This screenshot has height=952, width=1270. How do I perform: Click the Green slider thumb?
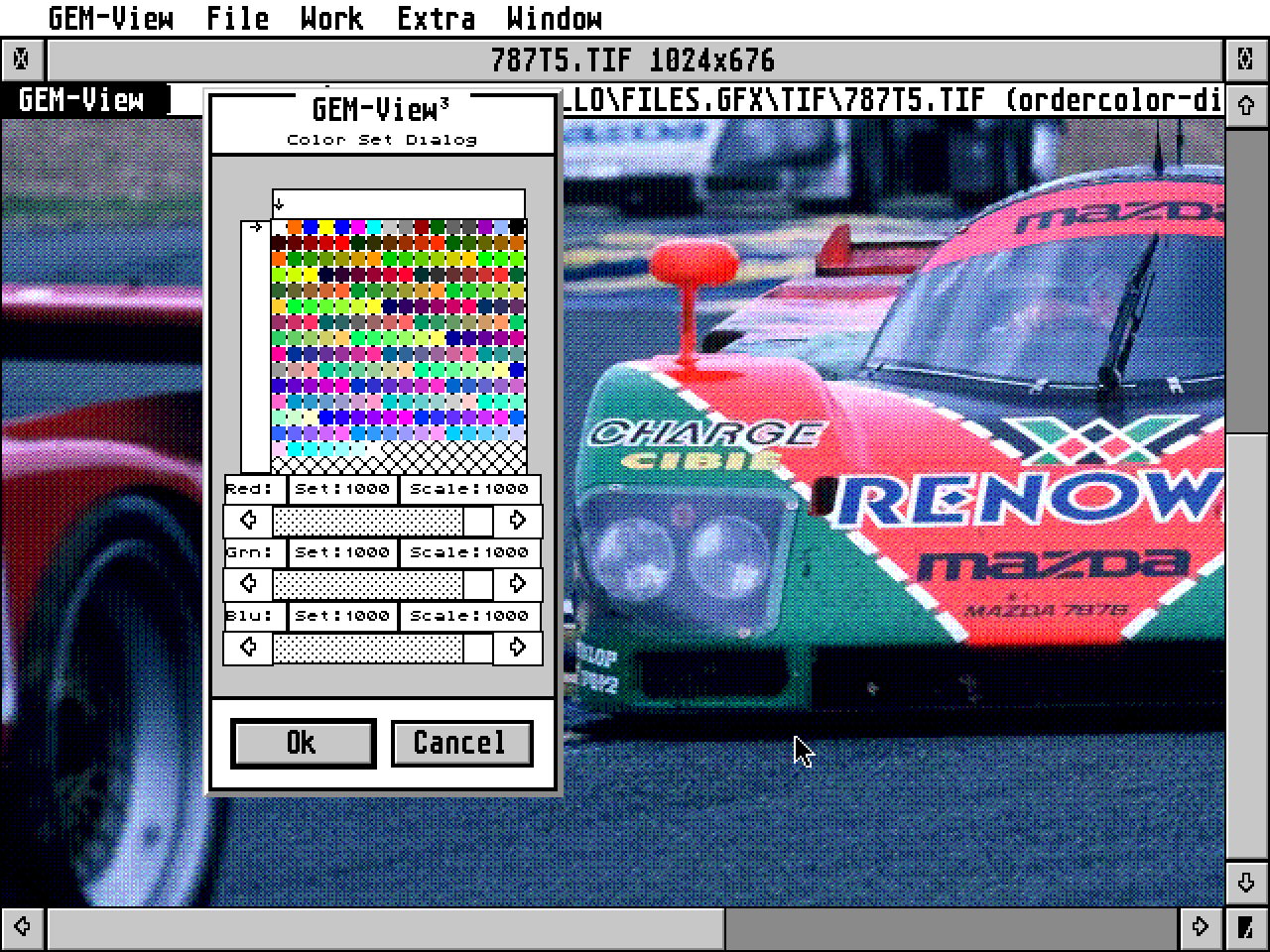pos(477,584)
